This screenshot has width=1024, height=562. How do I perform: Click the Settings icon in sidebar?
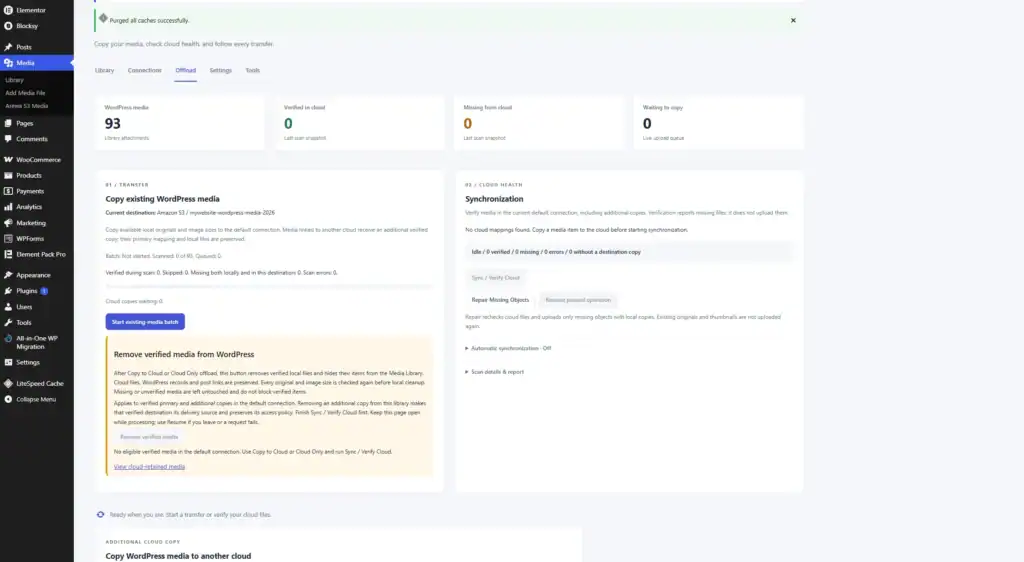click(x=8, y=362)
